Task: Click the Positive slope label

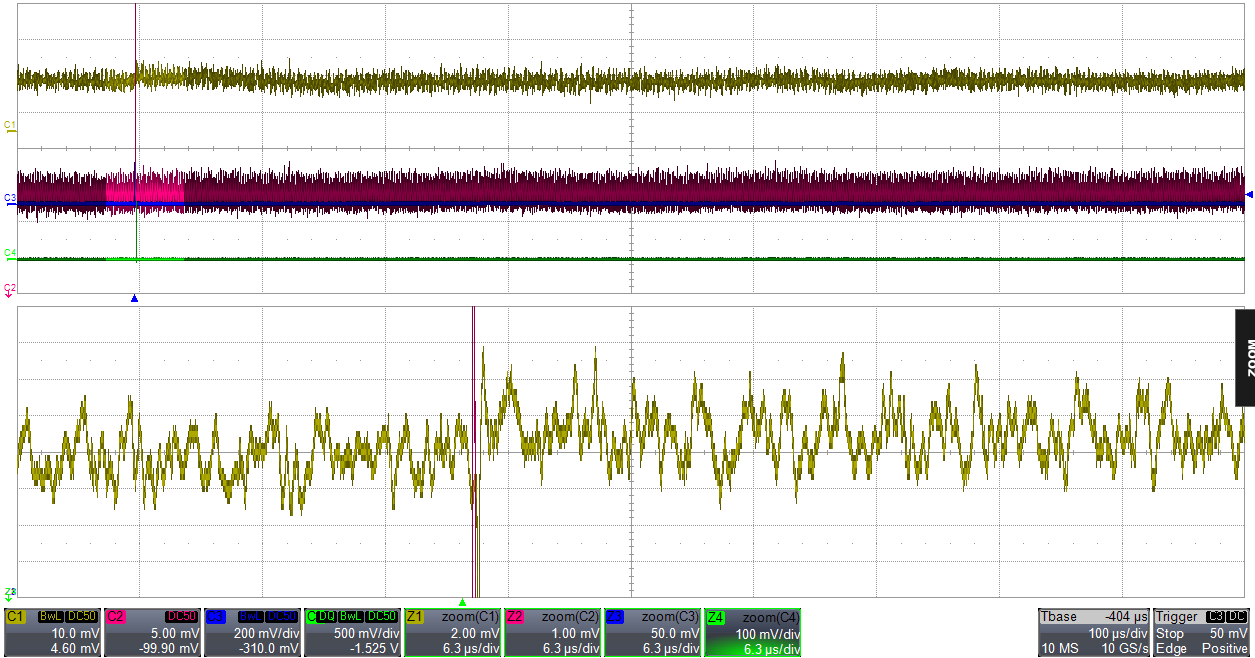Action: tap(1225, 648)
